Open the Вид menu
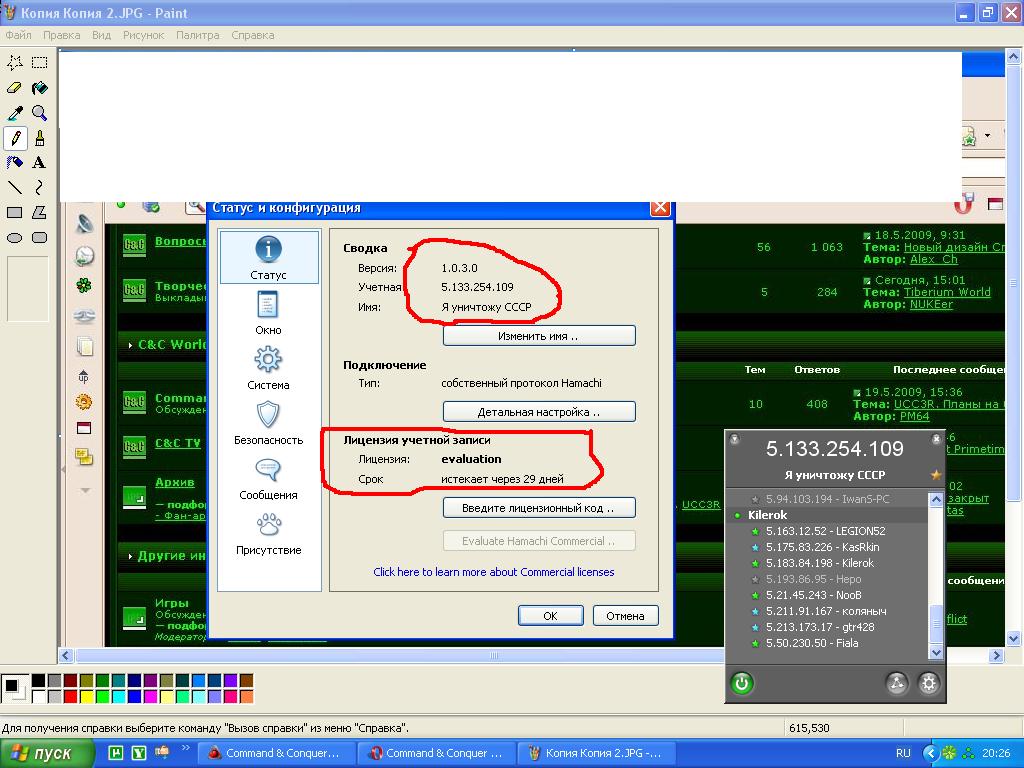Viewport: 1024px width, 768px height. [101, 35]
